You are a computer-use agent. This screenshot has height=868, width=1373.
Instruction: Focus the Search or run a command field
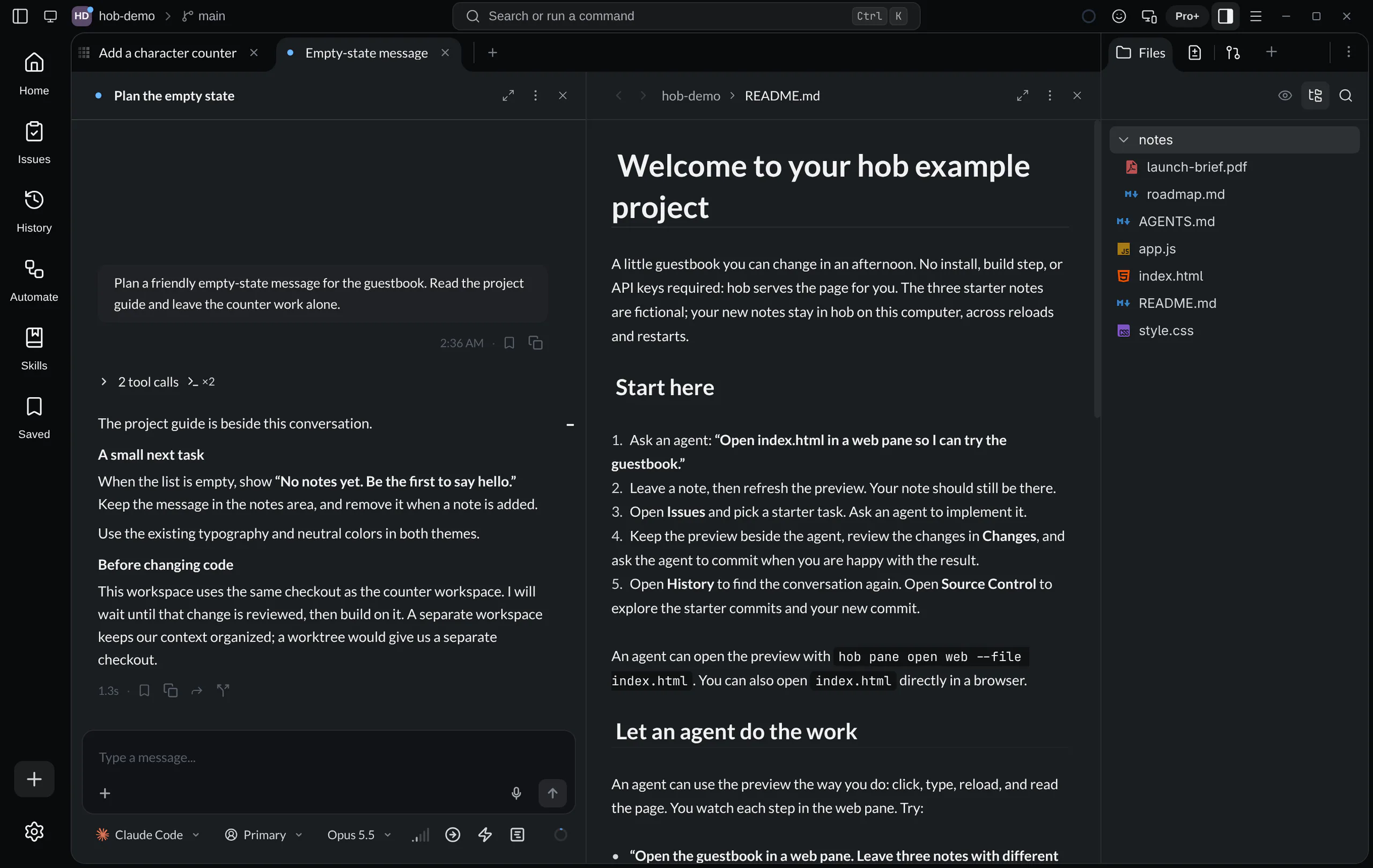tap(685, 16)
